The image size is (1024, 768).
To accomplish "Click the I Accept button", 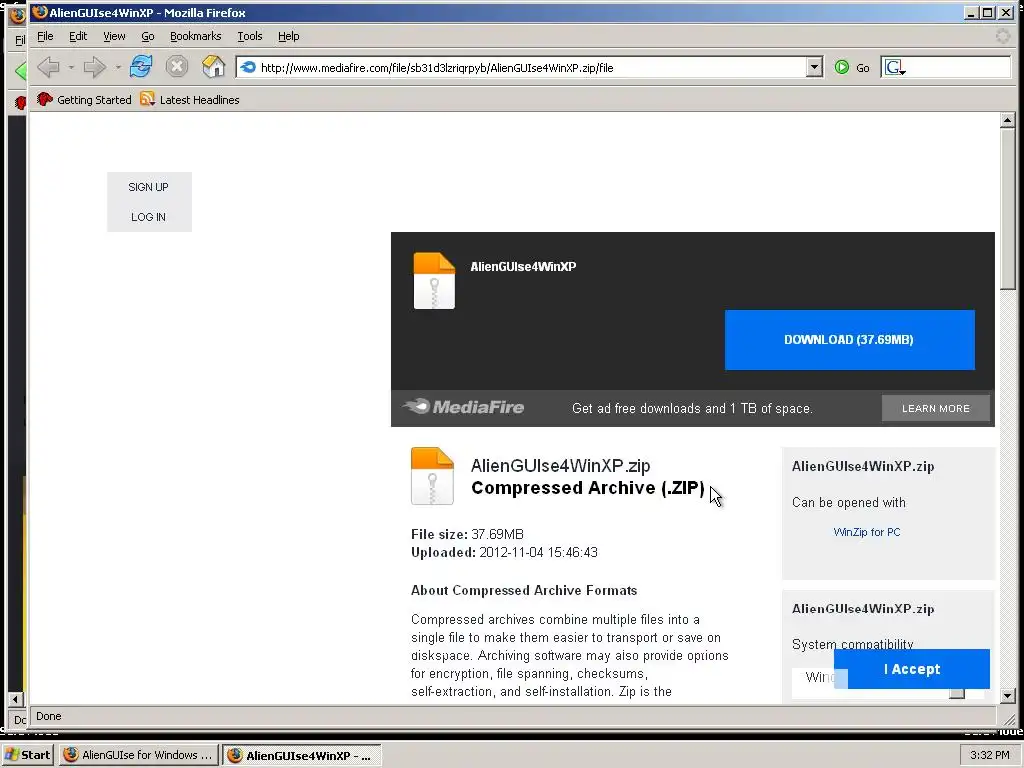I will click(912, 669).
